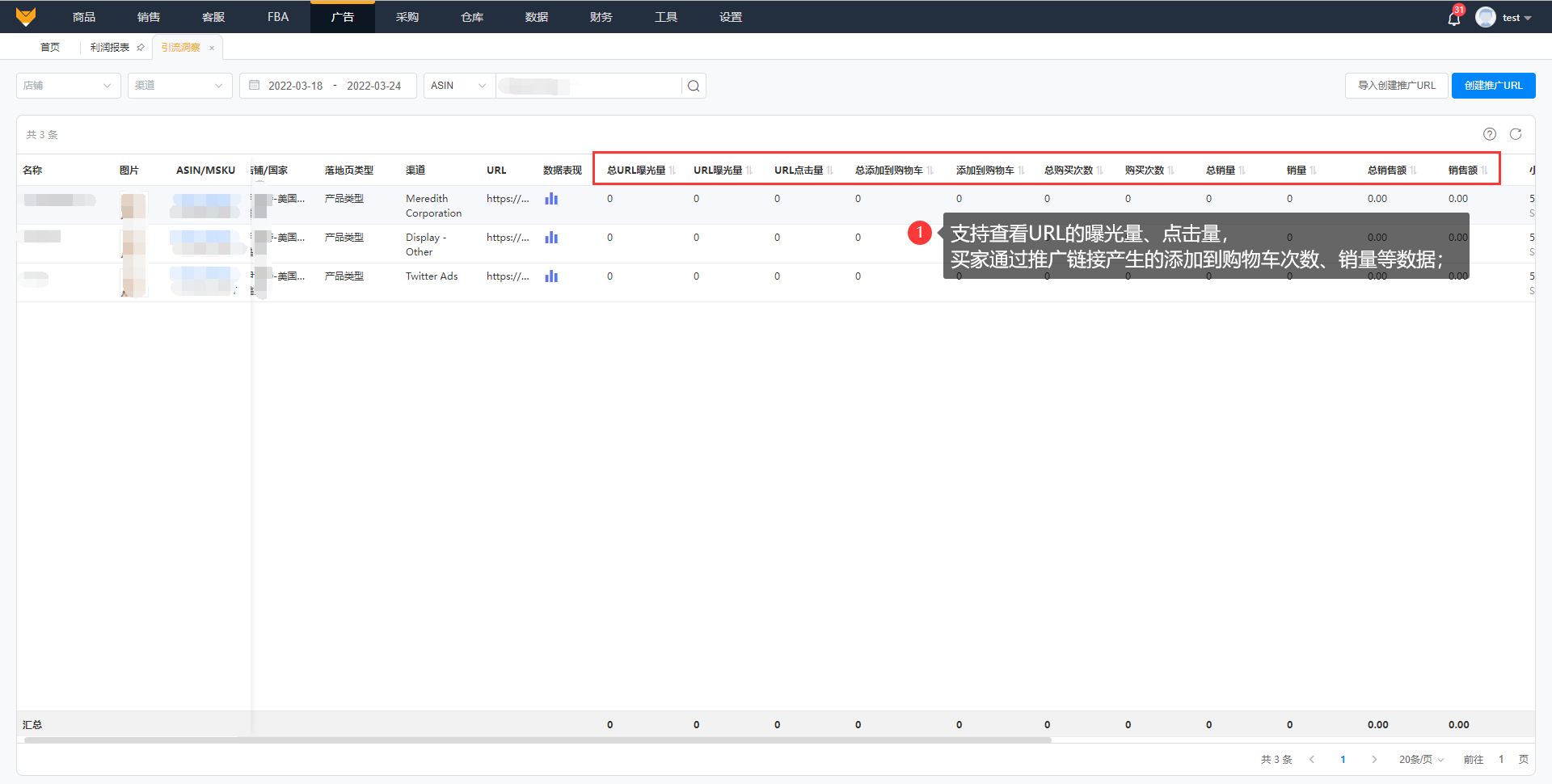Open the ASIN search type dropdown
Viewport: 1552px width, 784px height.
tap(458, 86)
